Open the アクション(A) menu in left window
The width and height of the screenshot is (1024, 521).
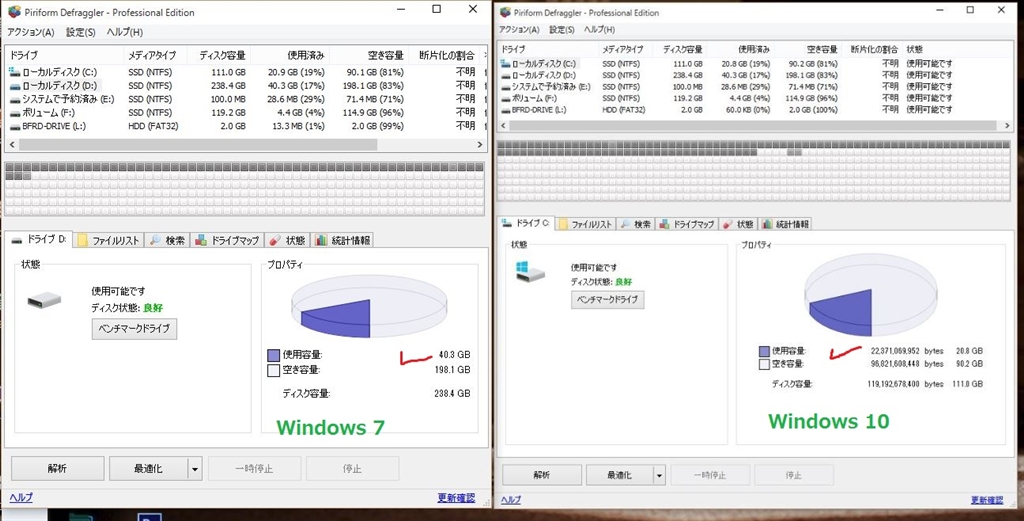tap(31, 32)
